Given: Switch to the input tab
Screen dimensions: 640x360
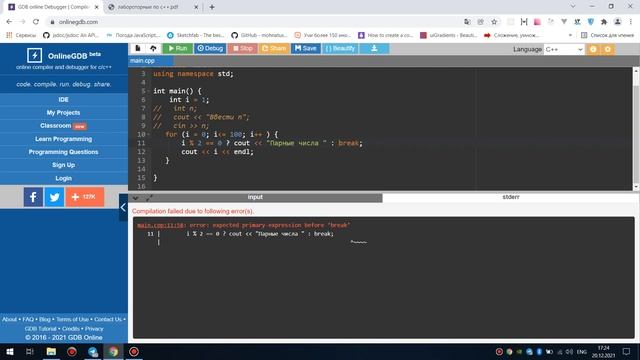Looking at the screenshot, I should point(255,197).
